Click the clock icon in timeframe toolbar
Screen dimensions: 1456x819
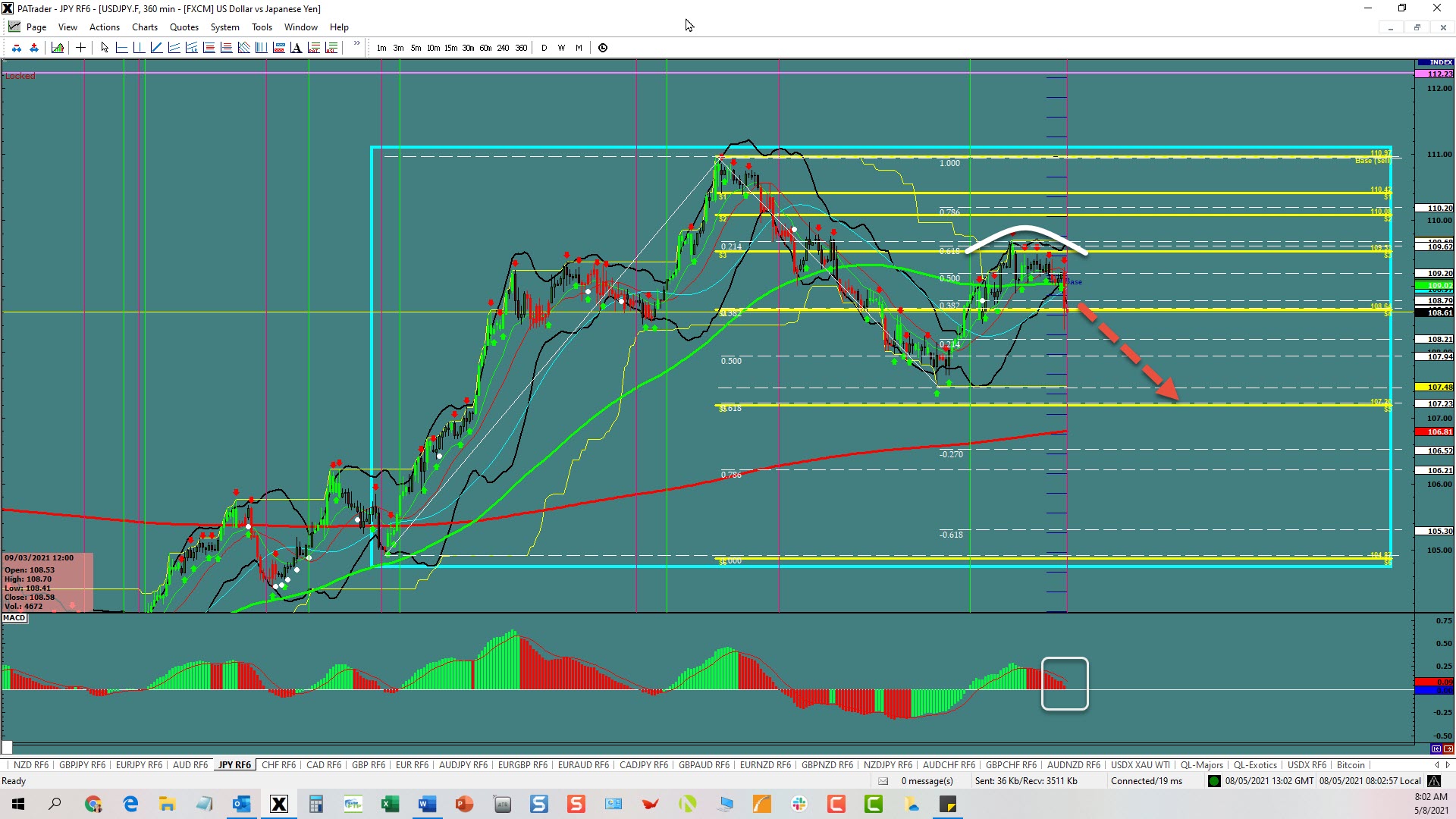pos(603,48)
